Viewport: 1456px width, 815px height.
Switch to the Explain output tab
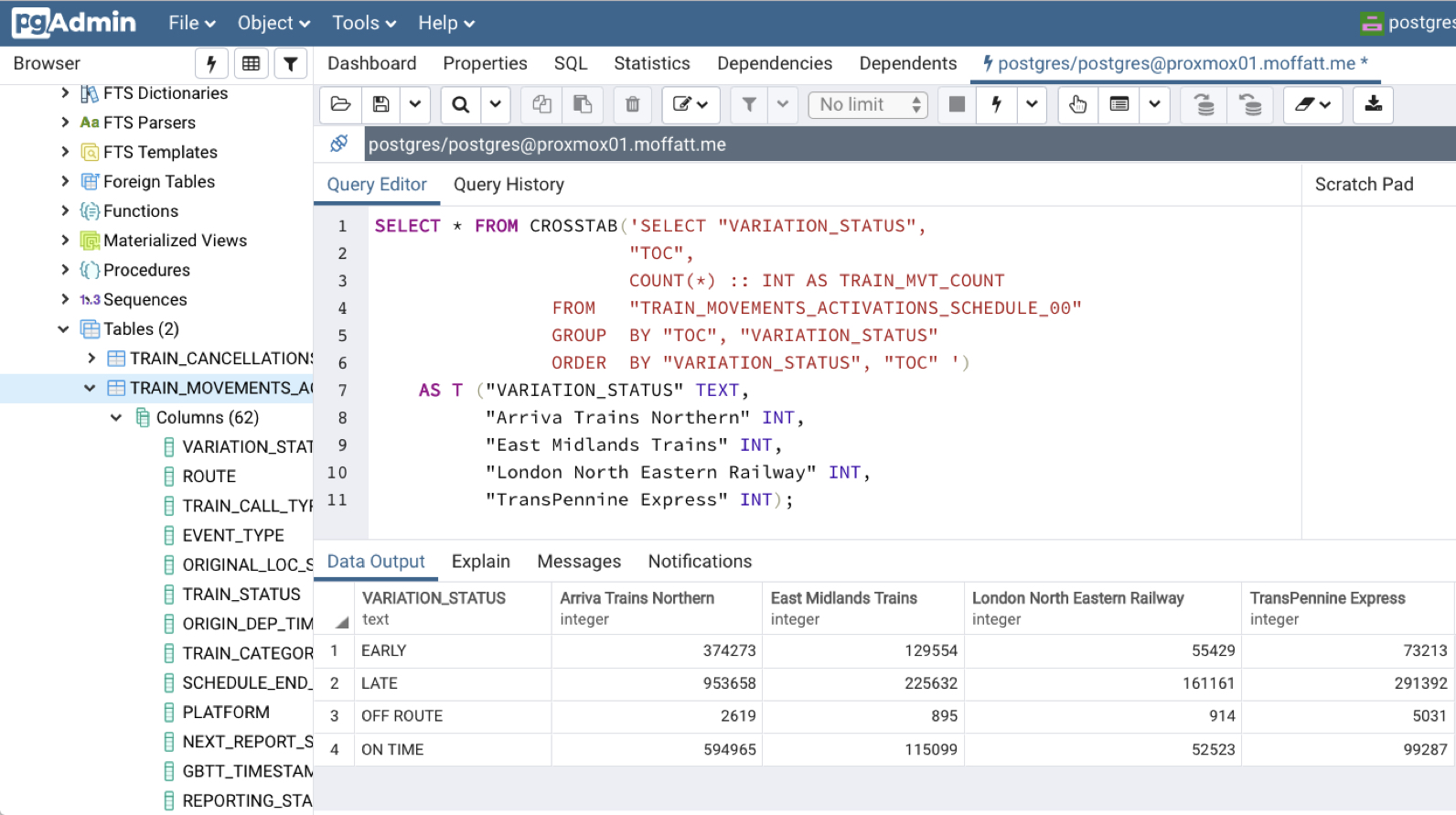pos(481,562)
